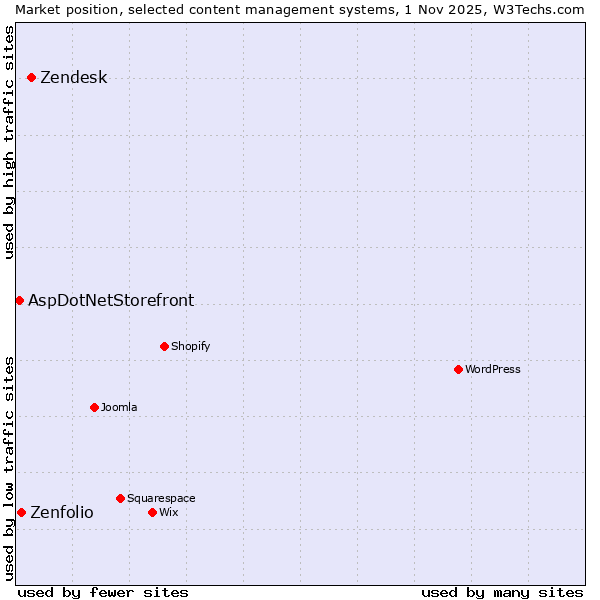The width and height of the screenshot is (600, 600).
Task: Pick the Squarespace red diamond marker
Action: click(x=120, y=498)
